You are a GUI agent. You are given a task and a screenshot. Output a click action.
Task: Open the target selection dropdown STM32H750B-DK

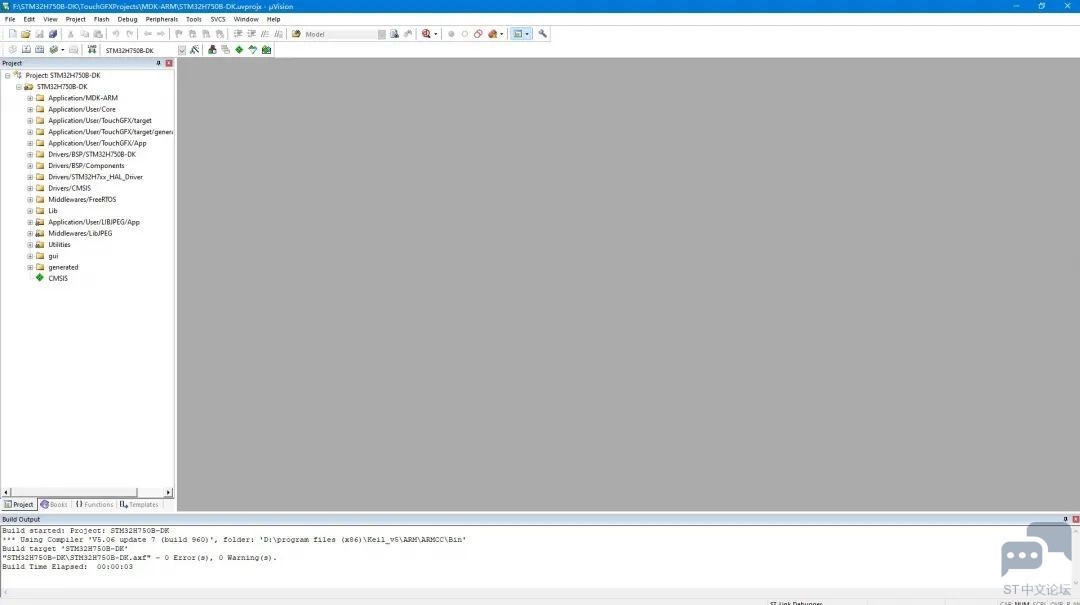[182, 50]
